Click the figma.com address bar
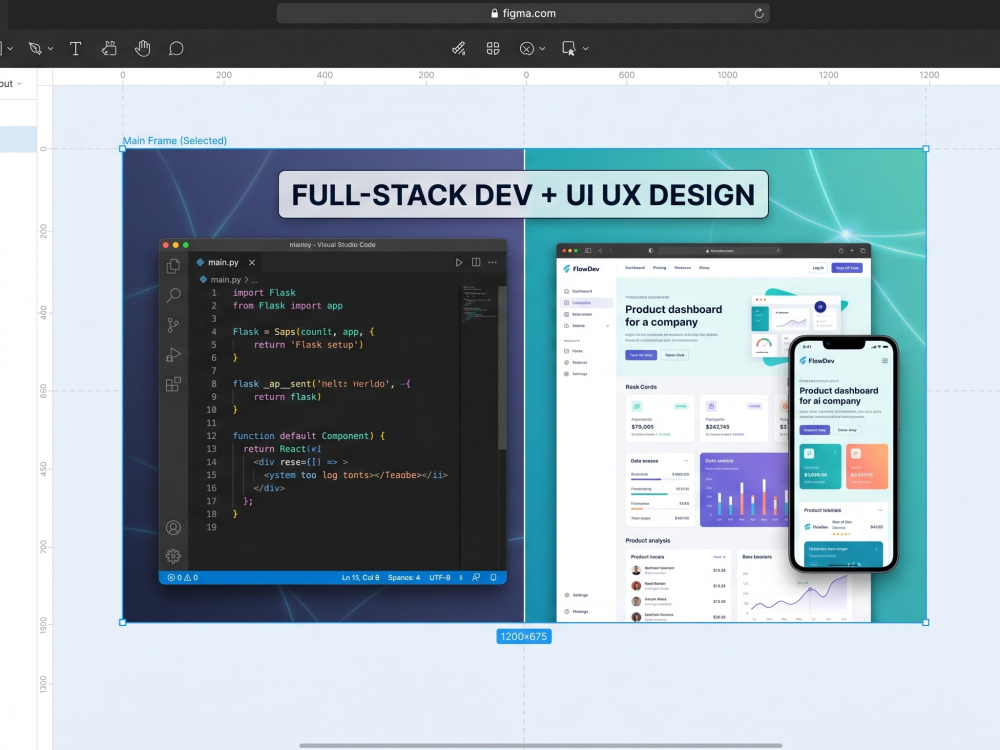 pyautogui.click(x=523, y=13)
